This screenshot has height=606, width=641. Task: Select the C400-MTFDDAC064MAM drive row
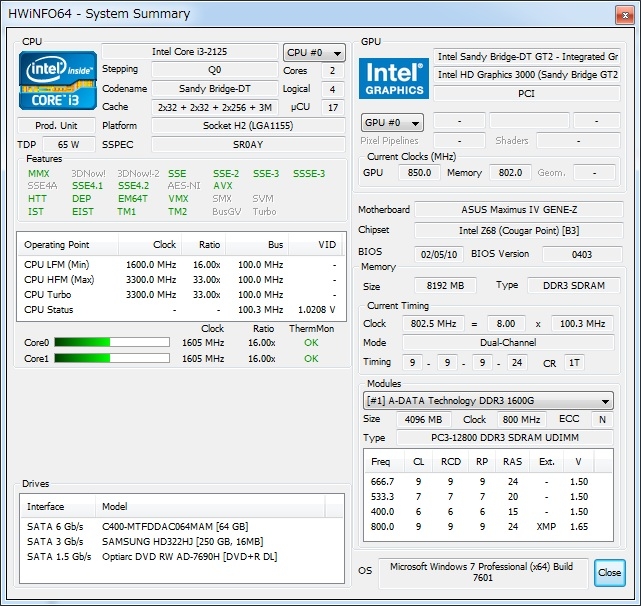pyautogui.click(x=182, y=526)
